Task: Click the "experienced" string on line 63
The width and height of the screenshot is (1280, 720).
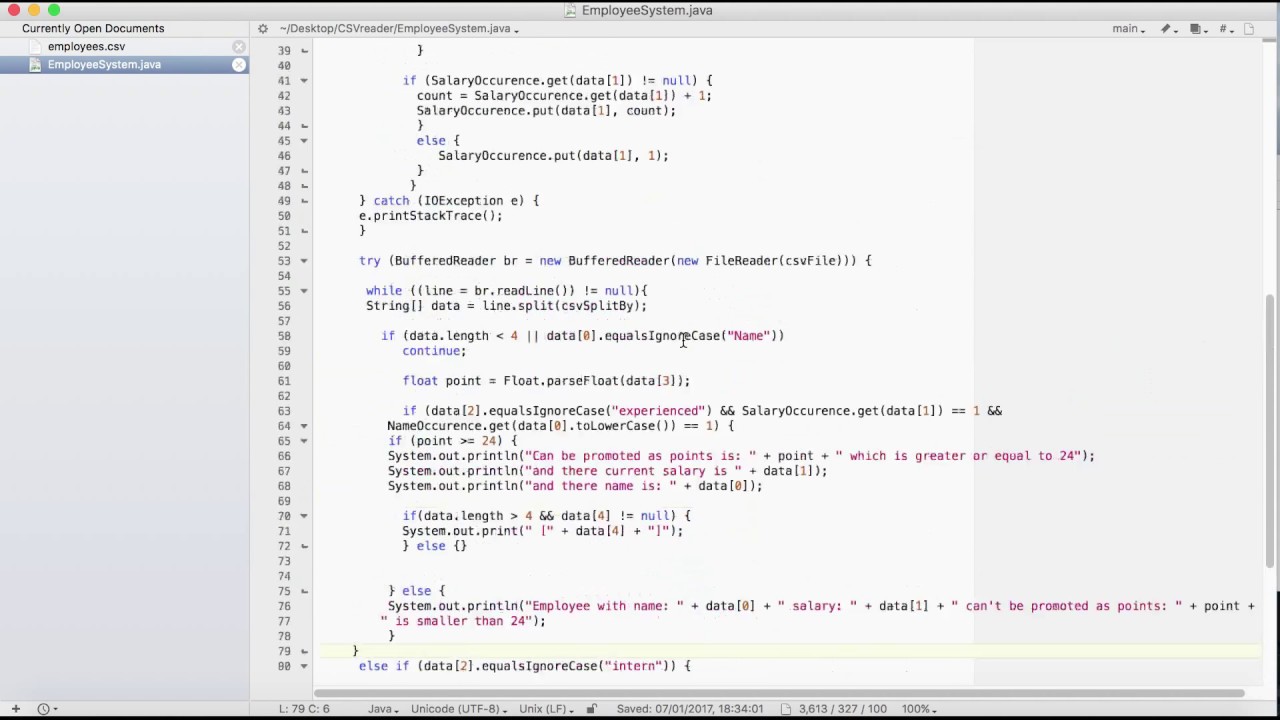Action: (x=659, y=411)
